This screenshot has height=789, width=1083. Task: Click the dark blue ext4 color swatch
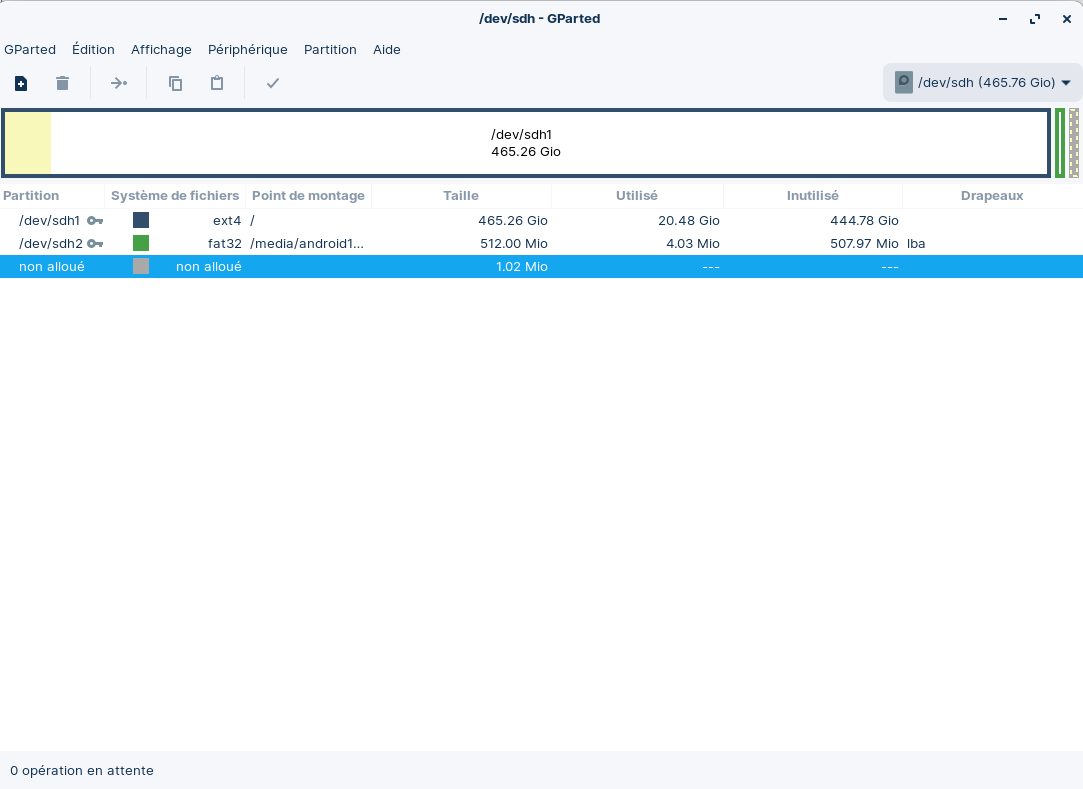tap(141, 220)
